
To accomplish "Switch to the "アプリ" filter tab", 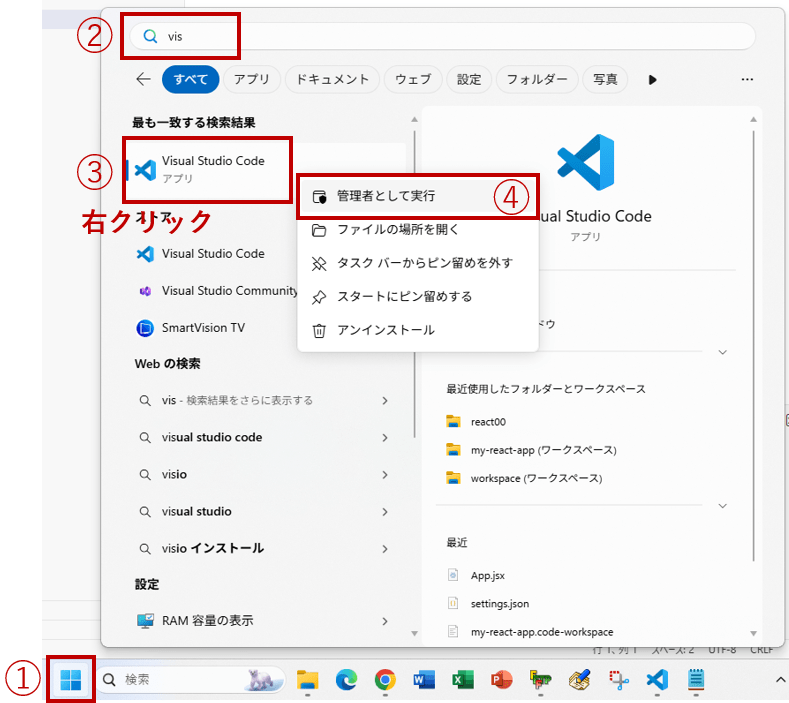I will tap(252, 79).
